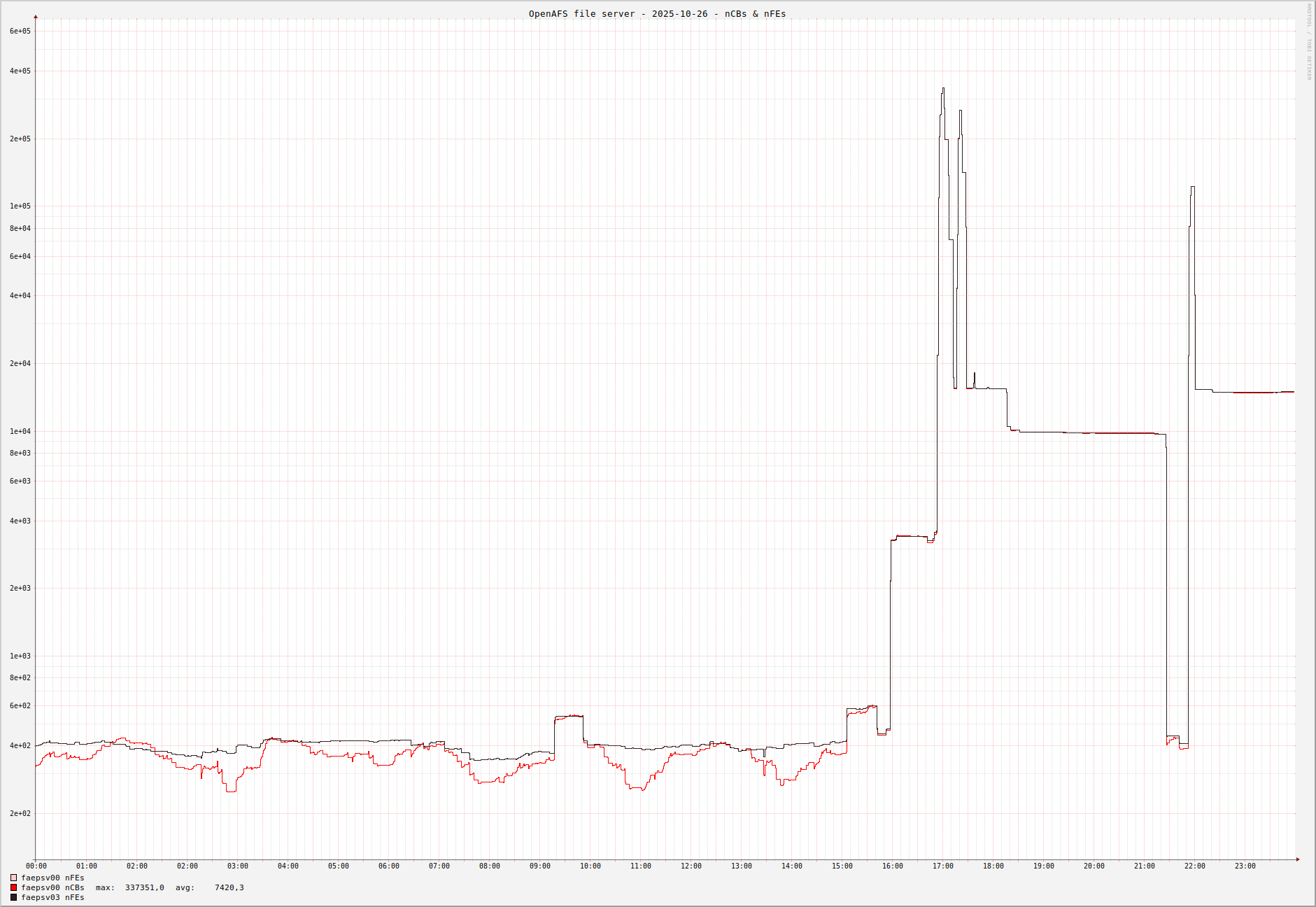Screen dimensions: 1316x907
Task: Click the red arrow atop the y-axis
Action: pos(36,17)
